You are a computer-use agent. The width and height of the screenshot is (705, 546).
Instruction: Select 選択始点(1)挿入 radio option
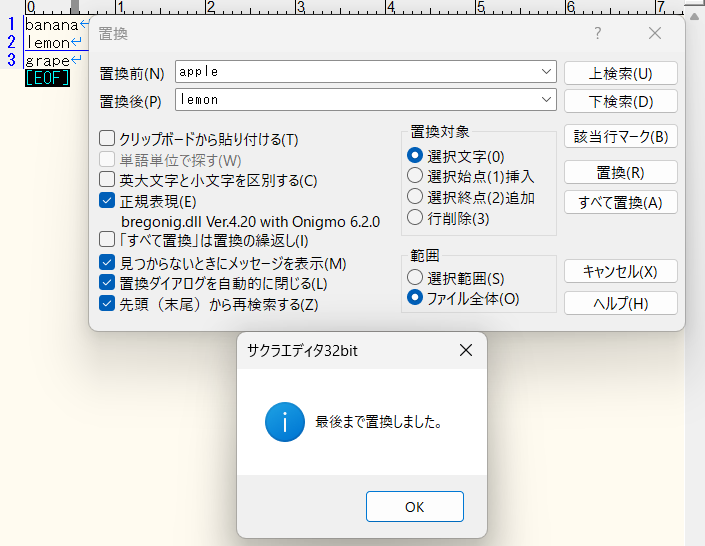click(415, 176)
